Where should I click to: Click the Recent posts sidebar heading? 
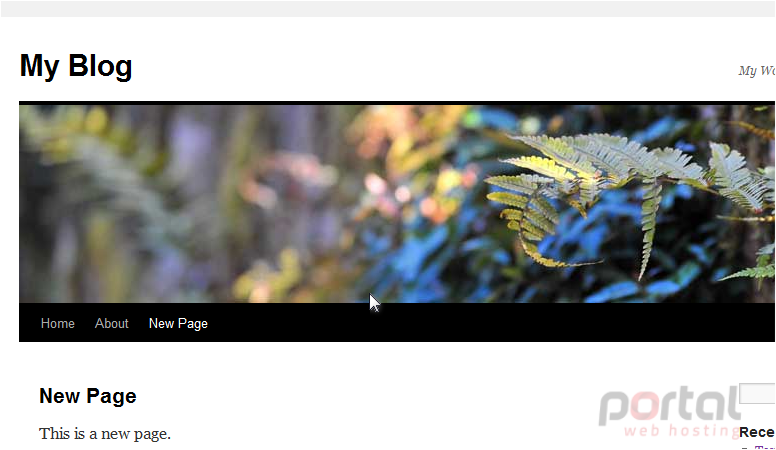(x=757, y=432)
